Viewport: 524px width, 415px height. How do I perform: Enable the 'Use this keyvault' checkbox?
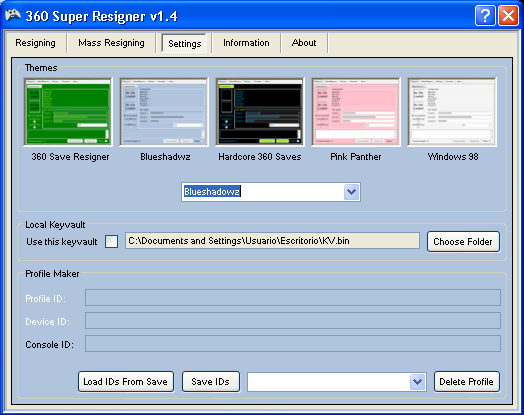[x=111, y=241]
